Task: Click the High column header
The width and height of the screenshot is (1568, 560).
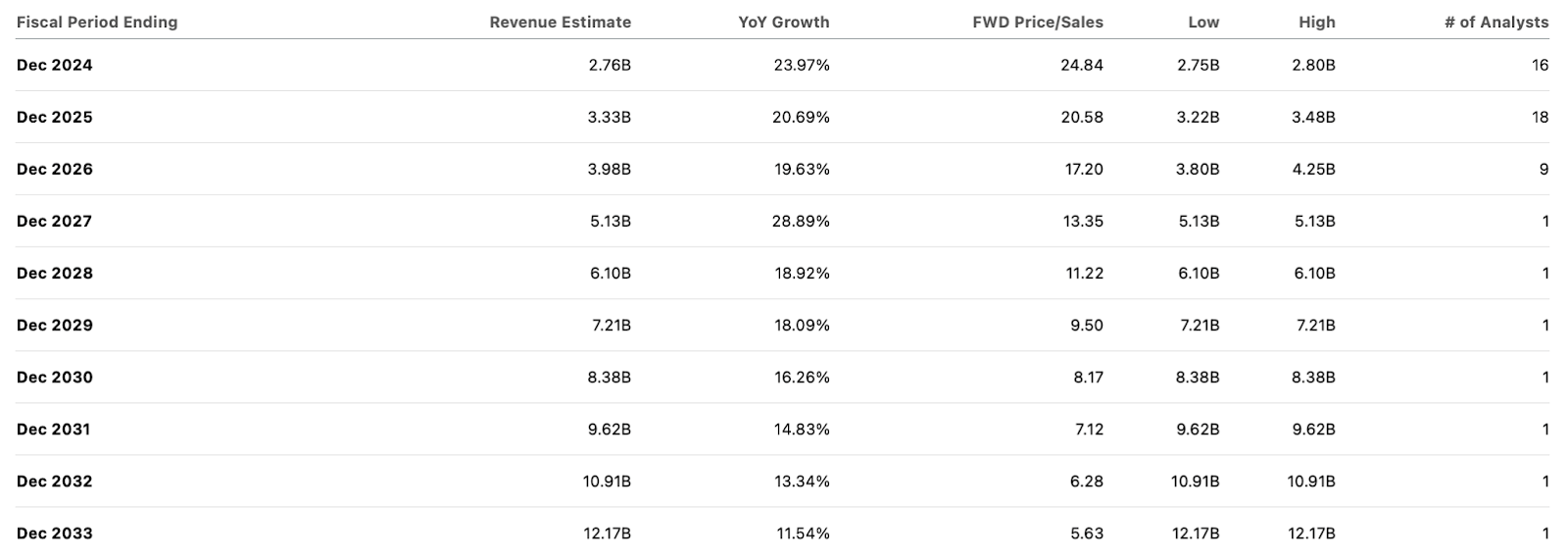Action: 1316,22
